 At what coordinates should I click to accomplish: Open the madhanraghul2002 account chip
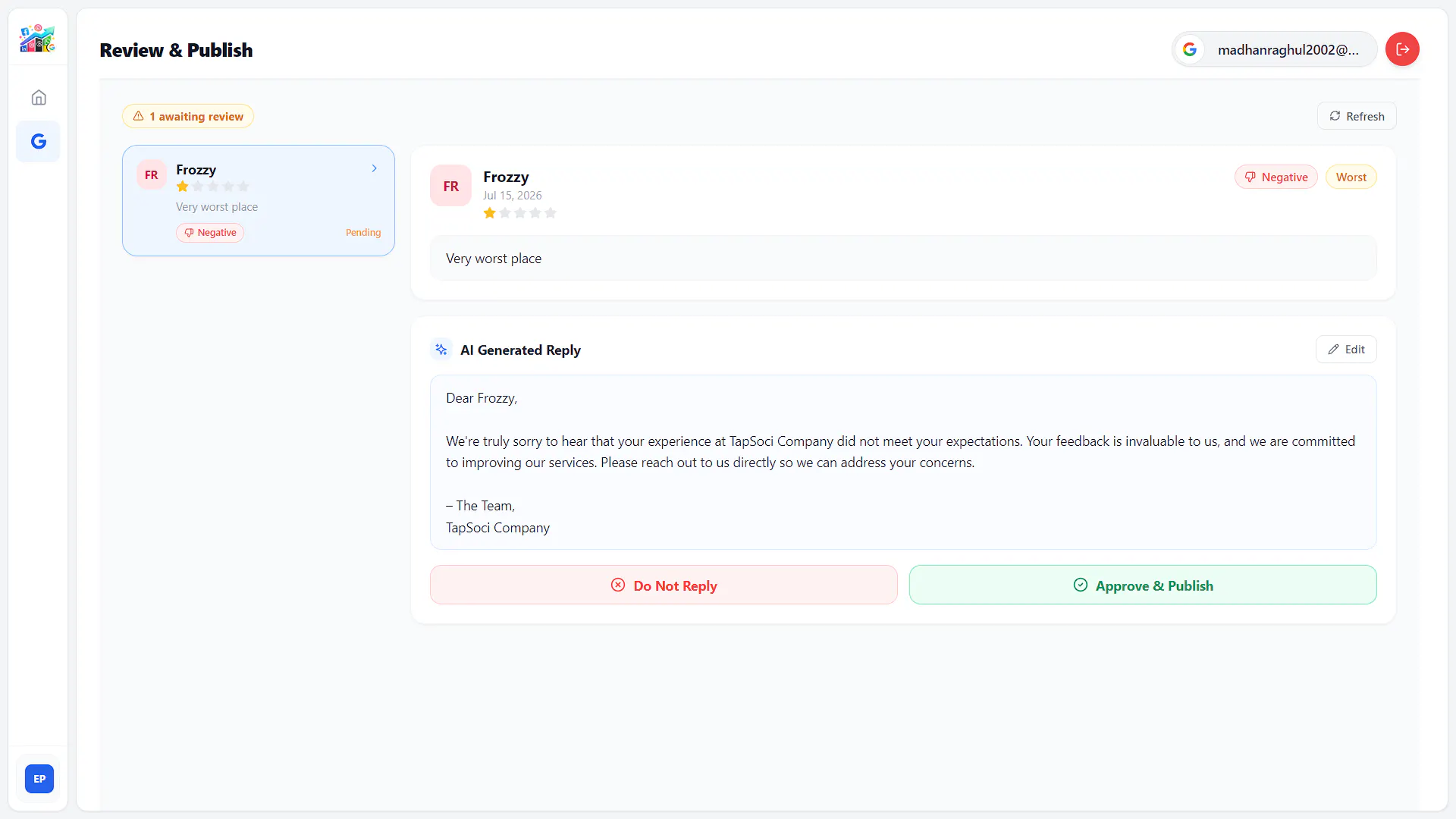pyautogui.click(x=1275, y=49)
